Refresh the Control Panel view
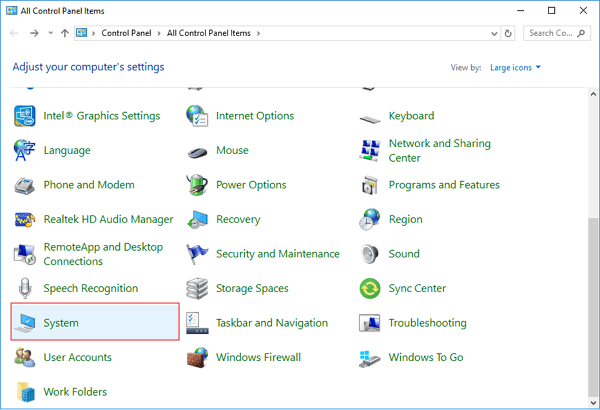The width and height of the screenshot is (600, 410). point(508,34)
